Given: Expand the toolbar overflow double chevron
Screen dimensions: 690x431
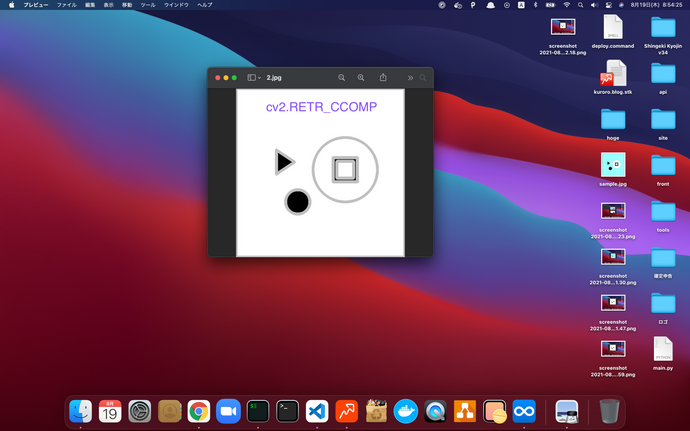Looking at the screenshot, I should coord(409,77).
